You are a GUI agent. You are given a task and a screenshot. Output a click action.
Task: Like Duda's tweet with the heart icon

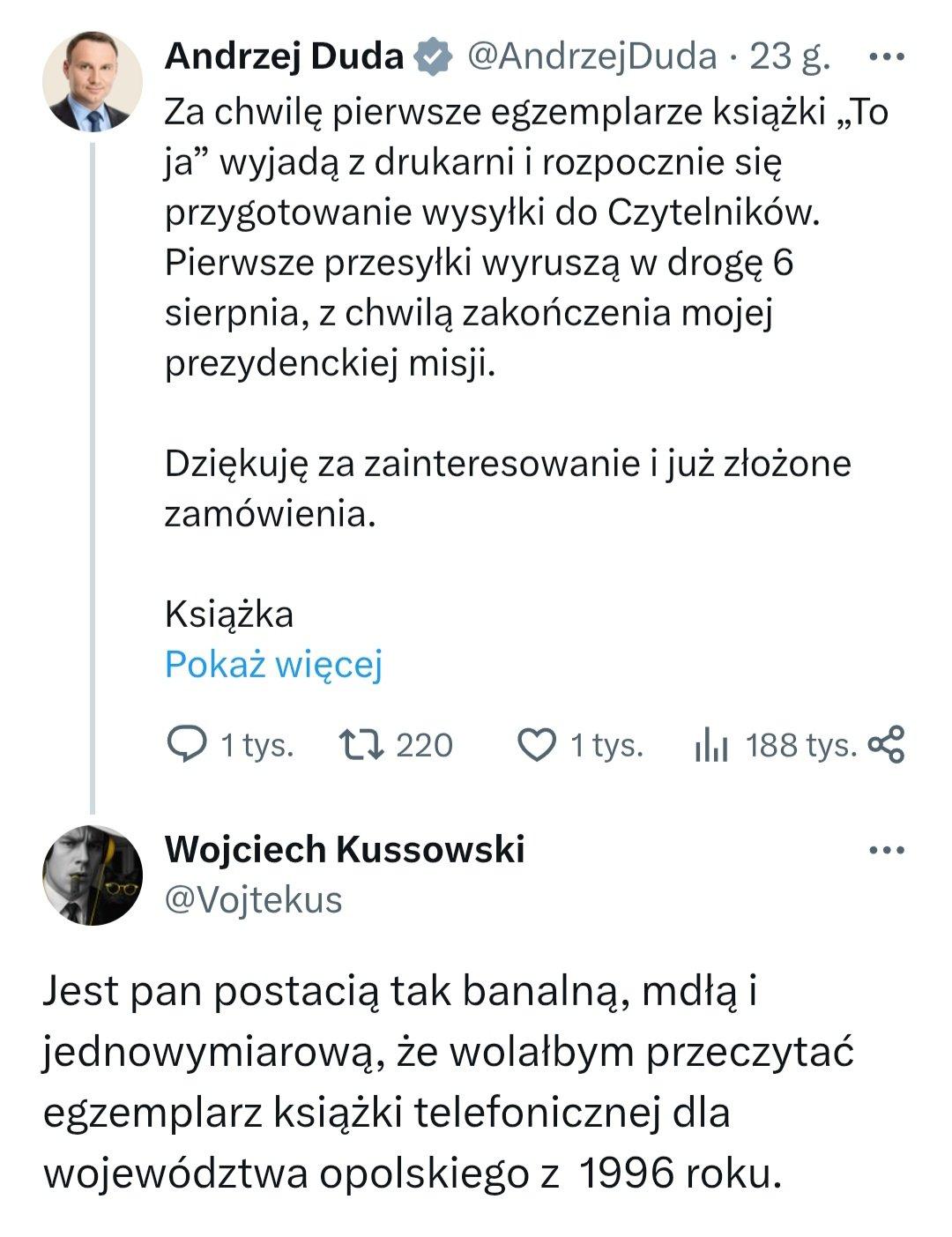536,745
